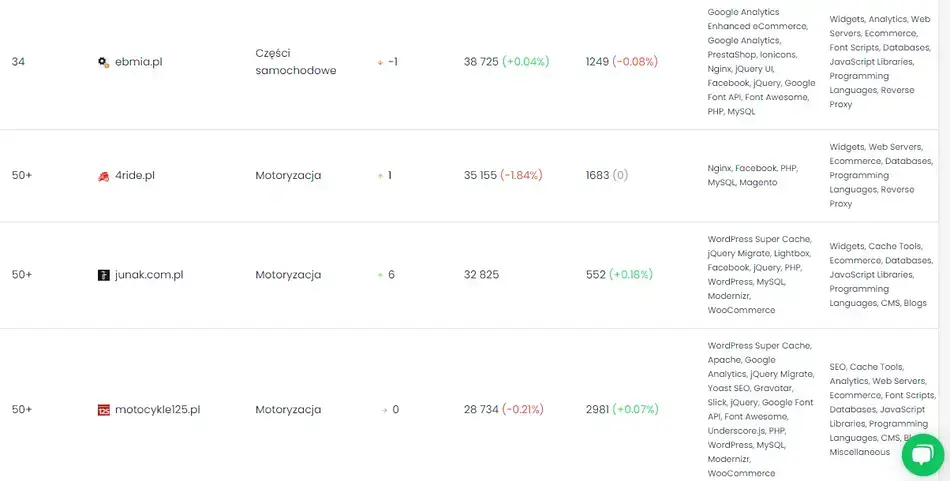
Task: Open the ebmia.pl site link
Action: [x=138, y=62]
